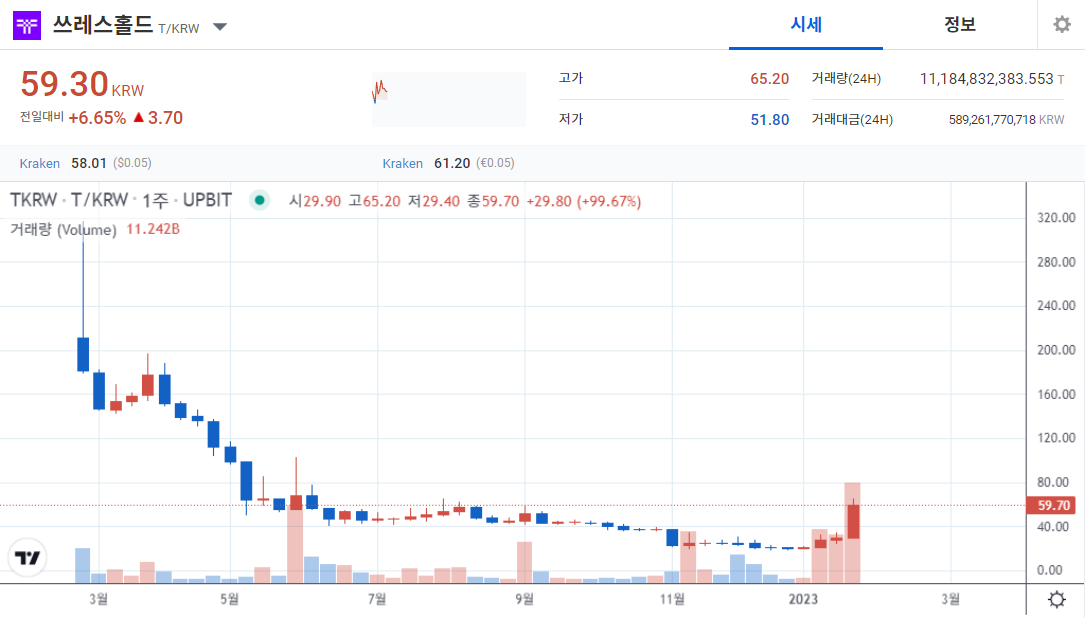This screenshot has width=1085, height=618.
Task: Select the 시세 tab
Action: coord(805,25)
